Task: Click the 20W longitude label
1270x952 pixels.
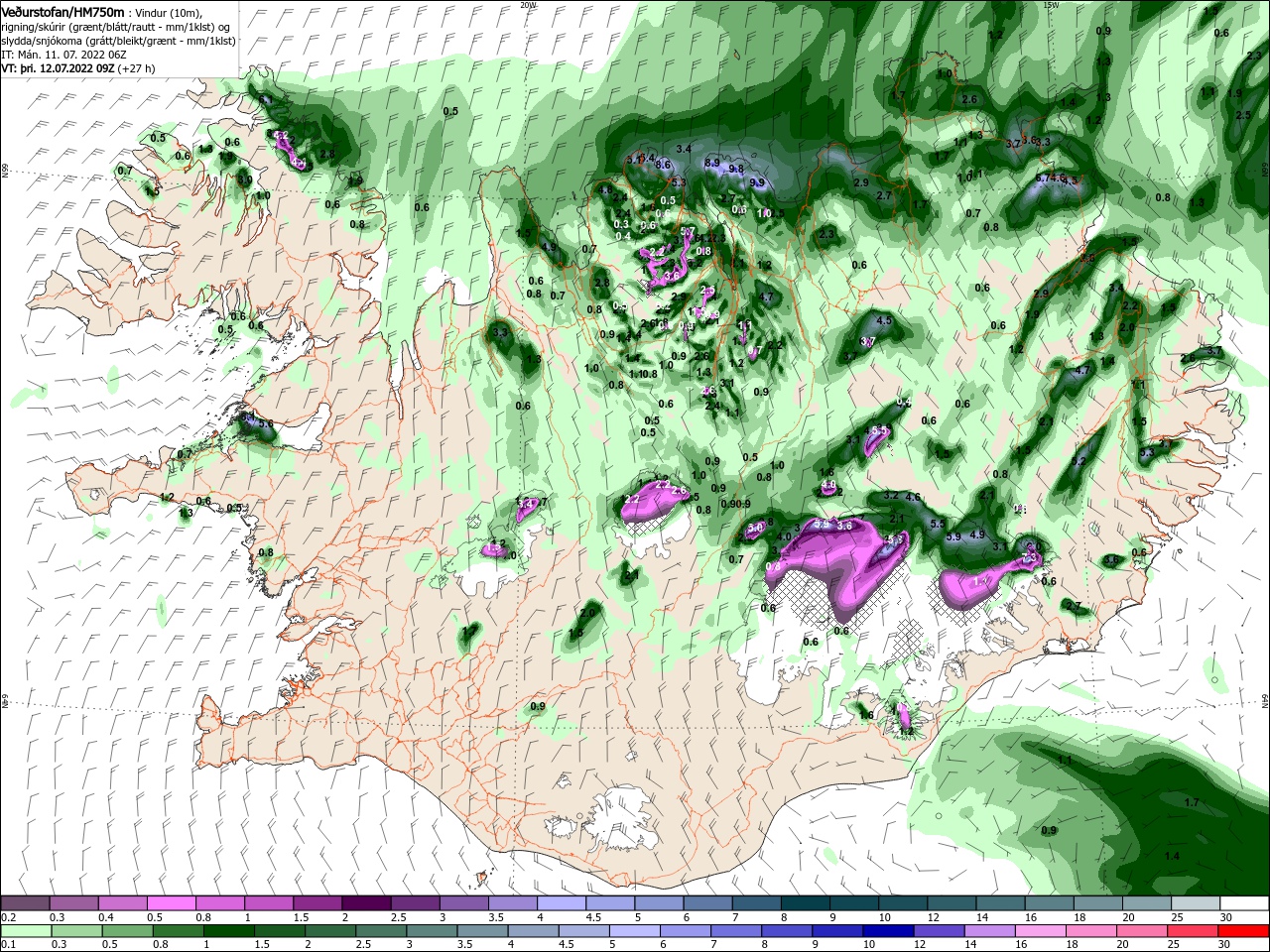Action: pyautogui.click(x=528, y=5)
